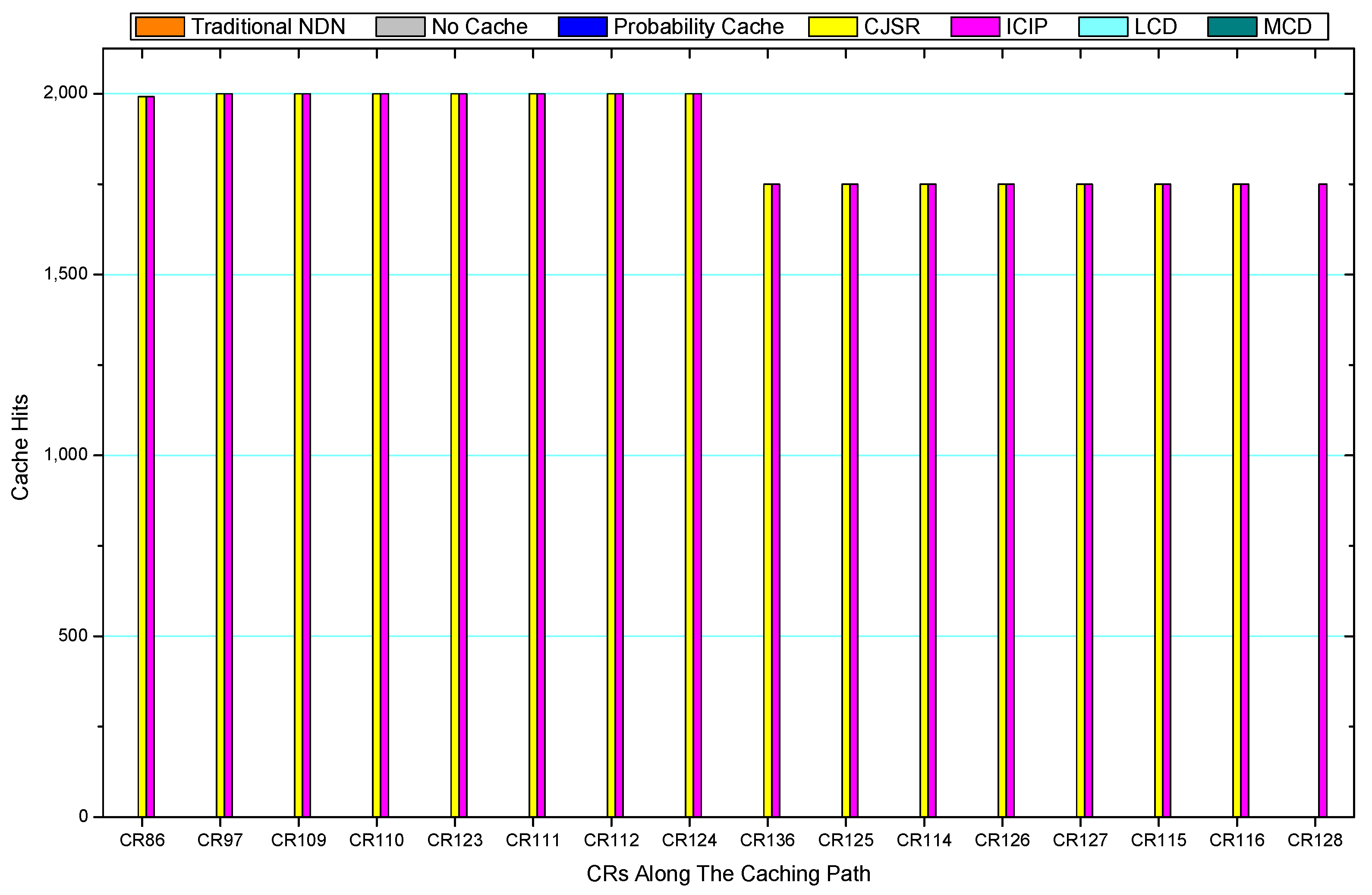The height and width of the screenshot is (895, 1372).
Task: Select the 'Probability Cache' legend label
Action: (x=699, y=27)
